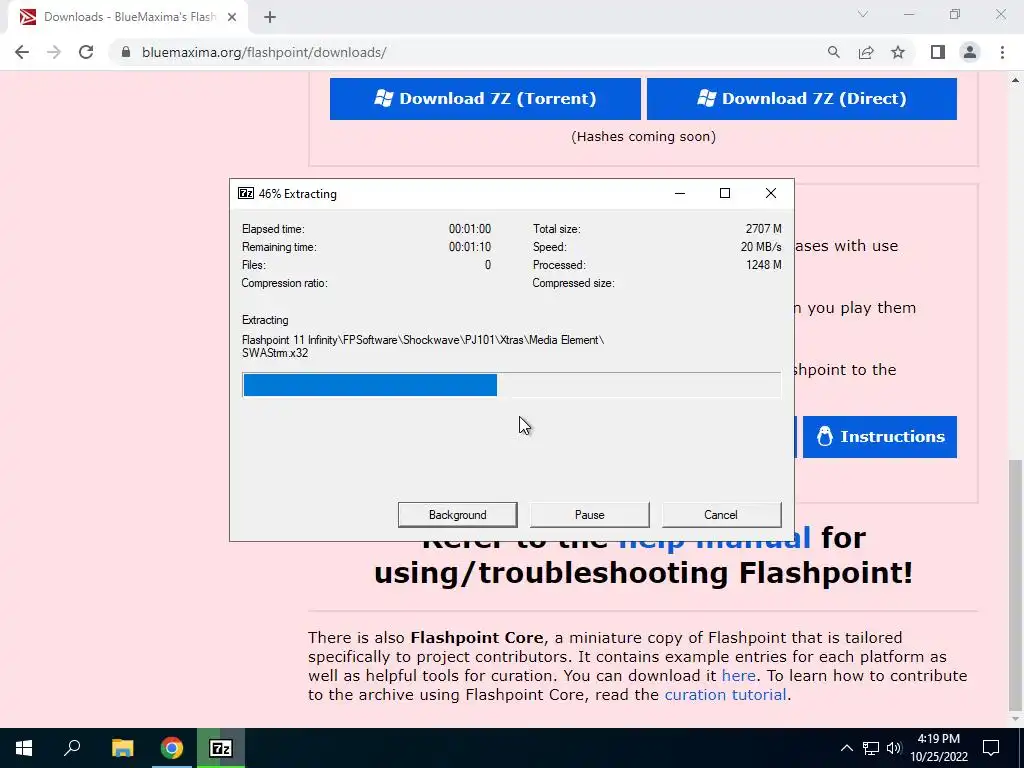Toggle Chrome side panel icon
This screenshot has height=768, width=1024.
[x=938, y=52]
